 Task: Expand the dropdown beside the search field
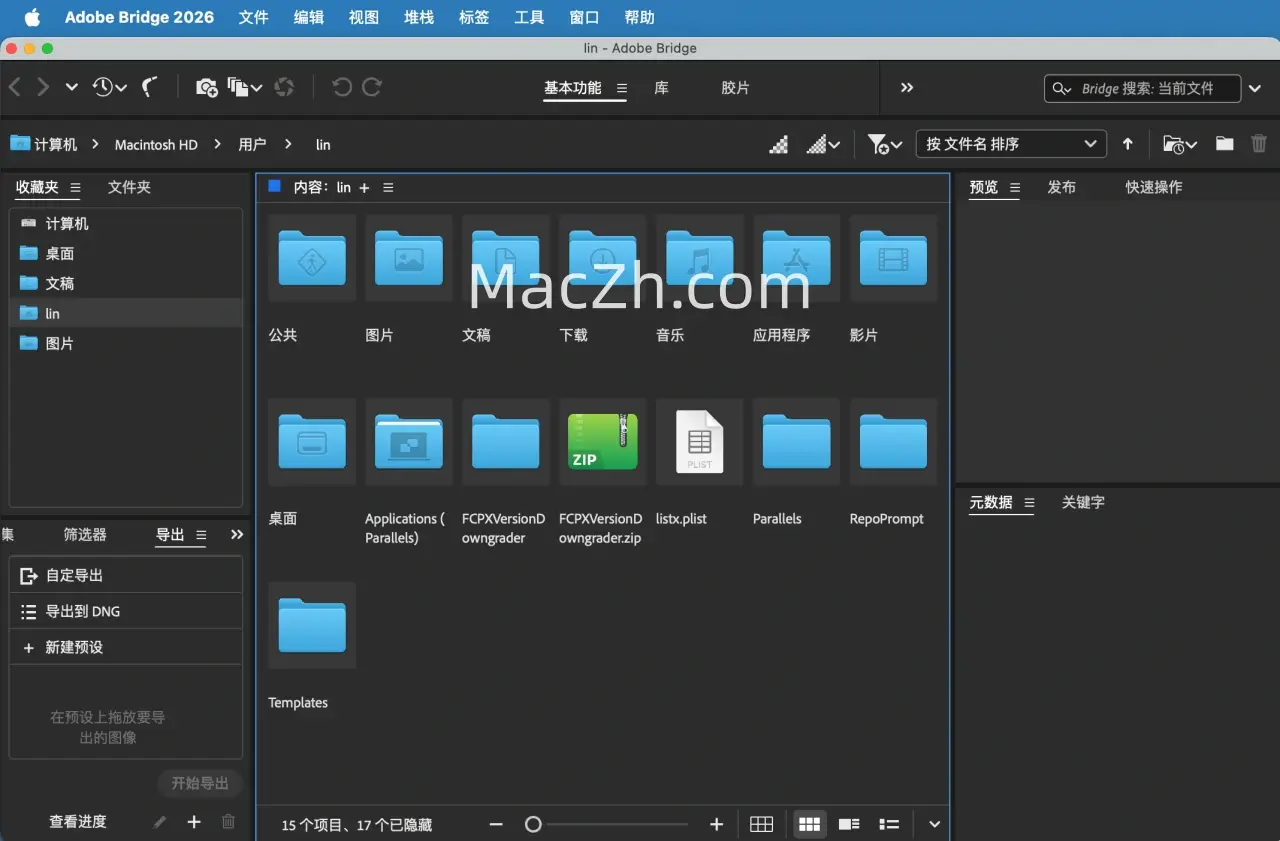[x=1255, y=89]
